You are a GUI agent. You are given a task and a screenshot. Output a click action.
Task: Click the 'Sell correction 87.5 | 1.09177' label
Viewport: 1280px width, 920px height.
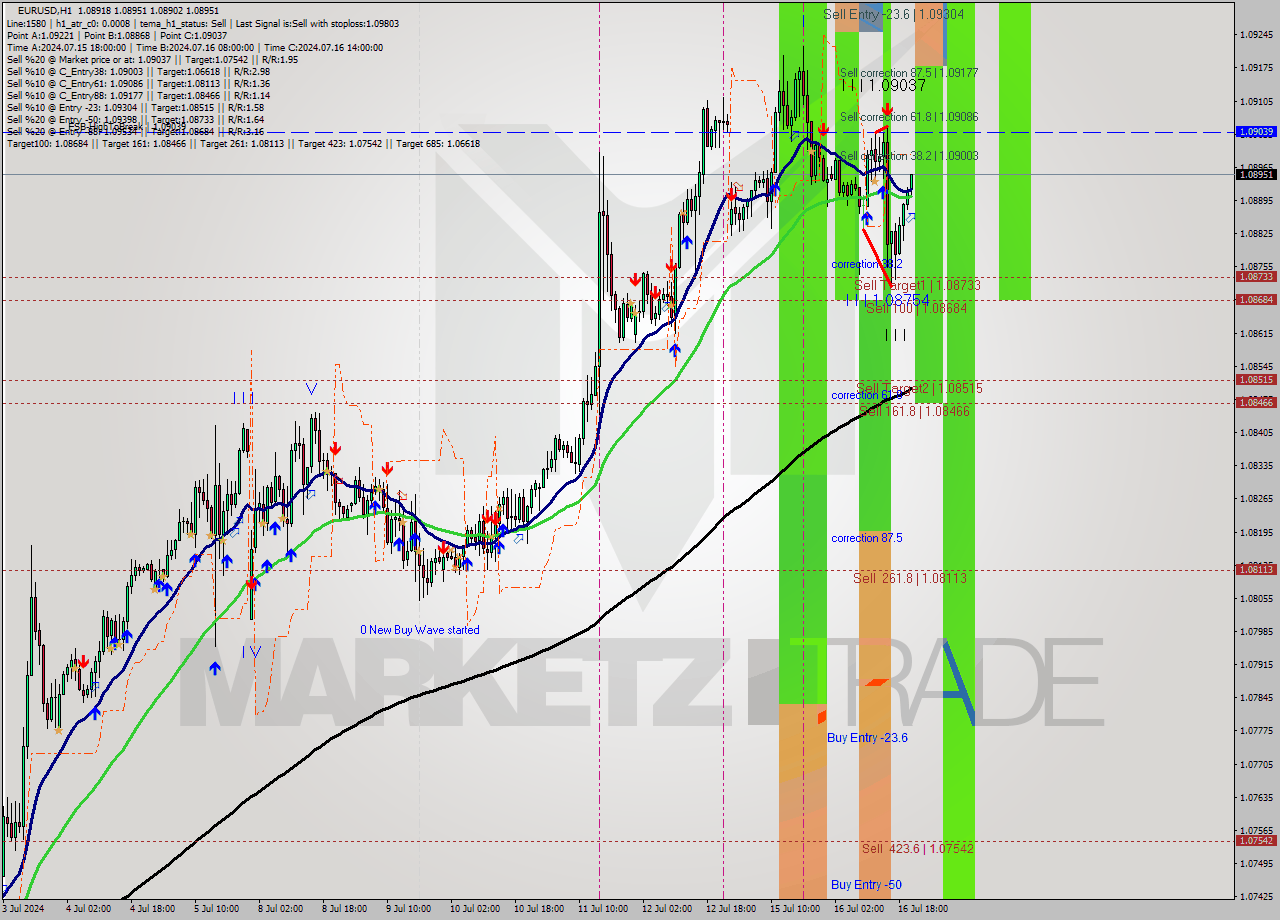909,73
